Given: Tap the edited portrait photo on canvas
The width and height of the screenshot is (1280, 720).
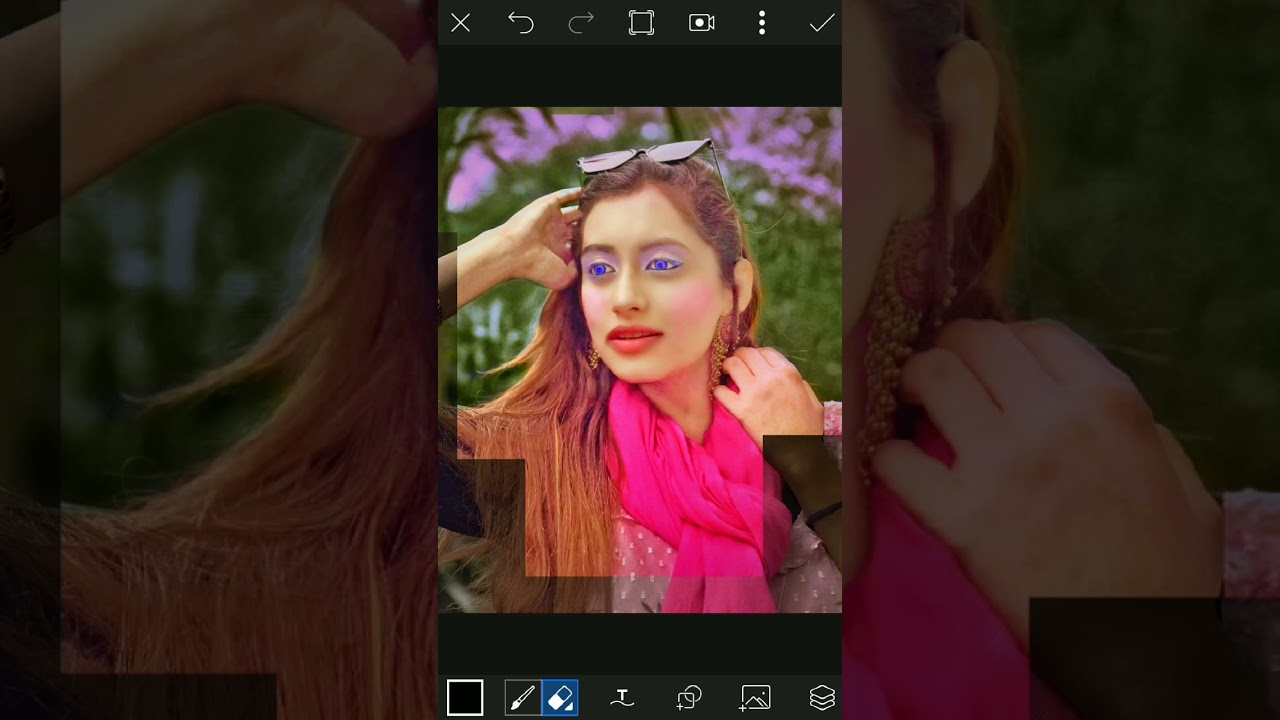Looking at the screenshot, I should (x=640, y=360).
